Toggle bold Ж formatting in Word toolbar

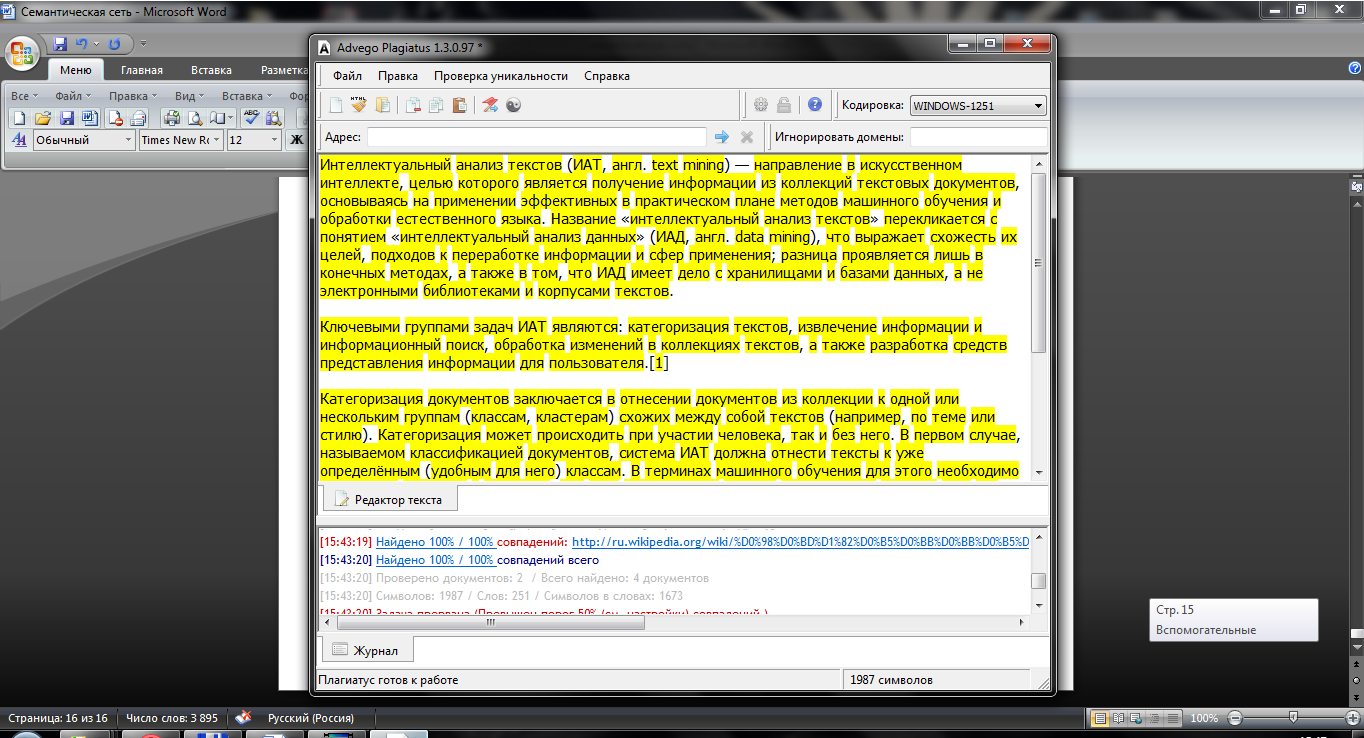(296, 140)
